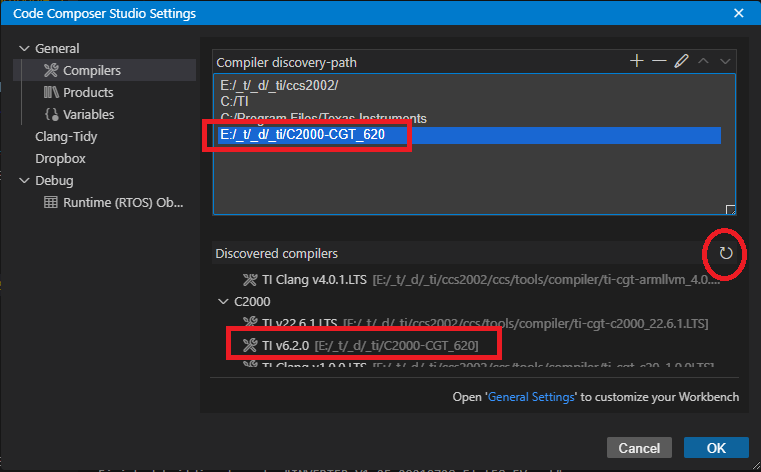This screenshot has height=472, width=761.
Task: Close the Code Composer Studio Settings dialog
Action: pos(738,13)
